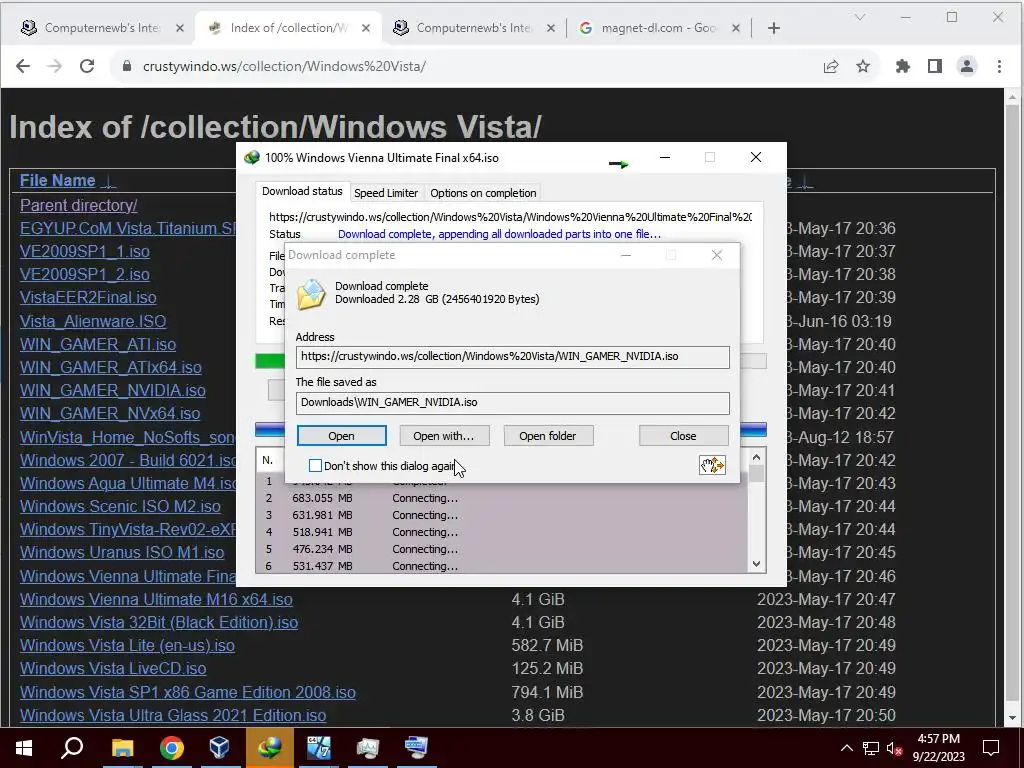Click connections list scroll up arrow

click(x=756, y=457)
